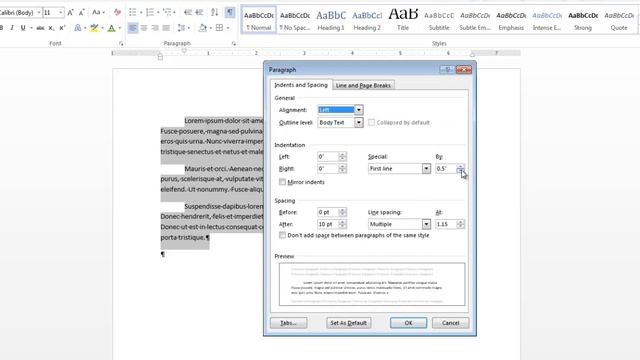Expand the Outline level dropdown
Viewport: 640px width, 360px height.
(x=358, y=122)
